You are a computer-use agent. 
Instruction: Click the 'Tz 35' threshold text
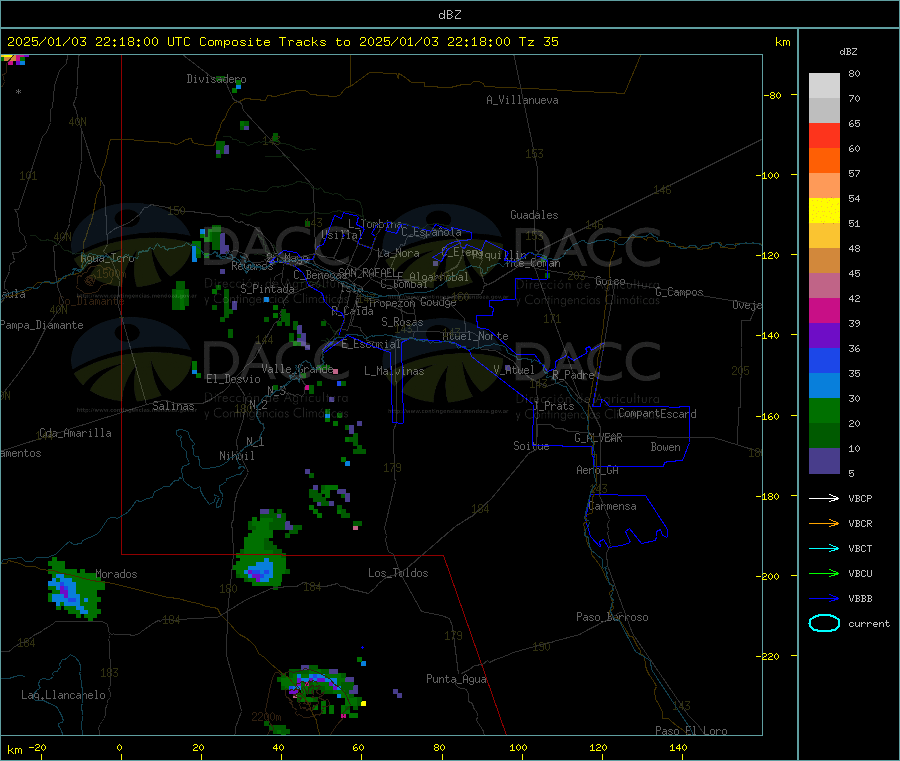pyautogui.click(x=538, y=42)
